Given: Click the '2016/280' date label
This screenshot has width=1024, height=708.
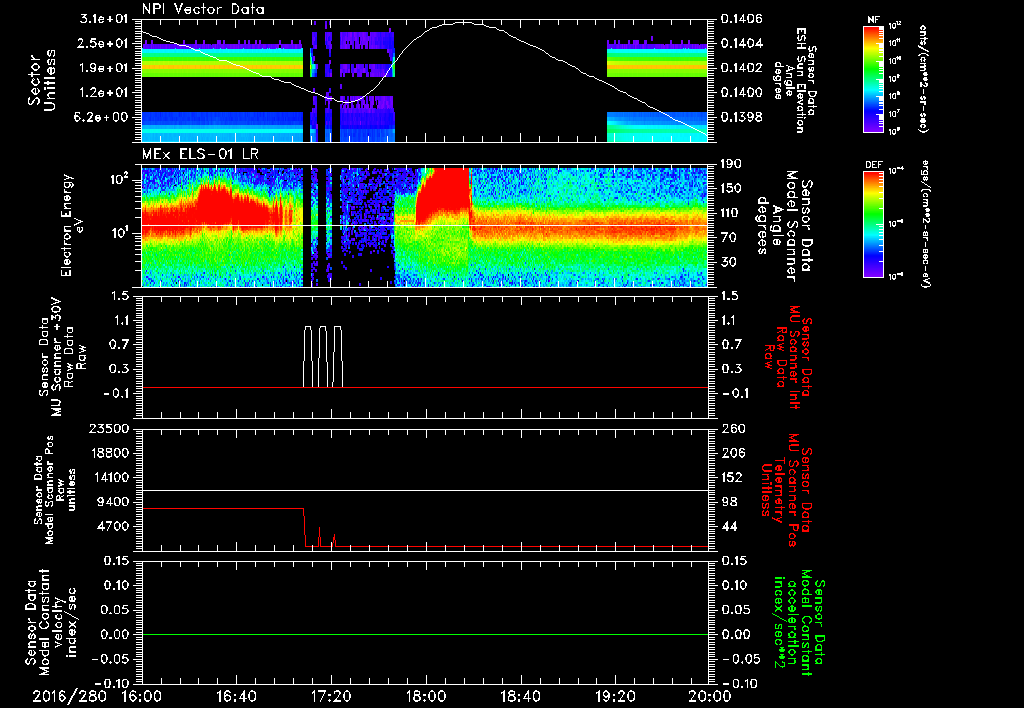Looking at the screenshot, I should (x=69, y=696).
